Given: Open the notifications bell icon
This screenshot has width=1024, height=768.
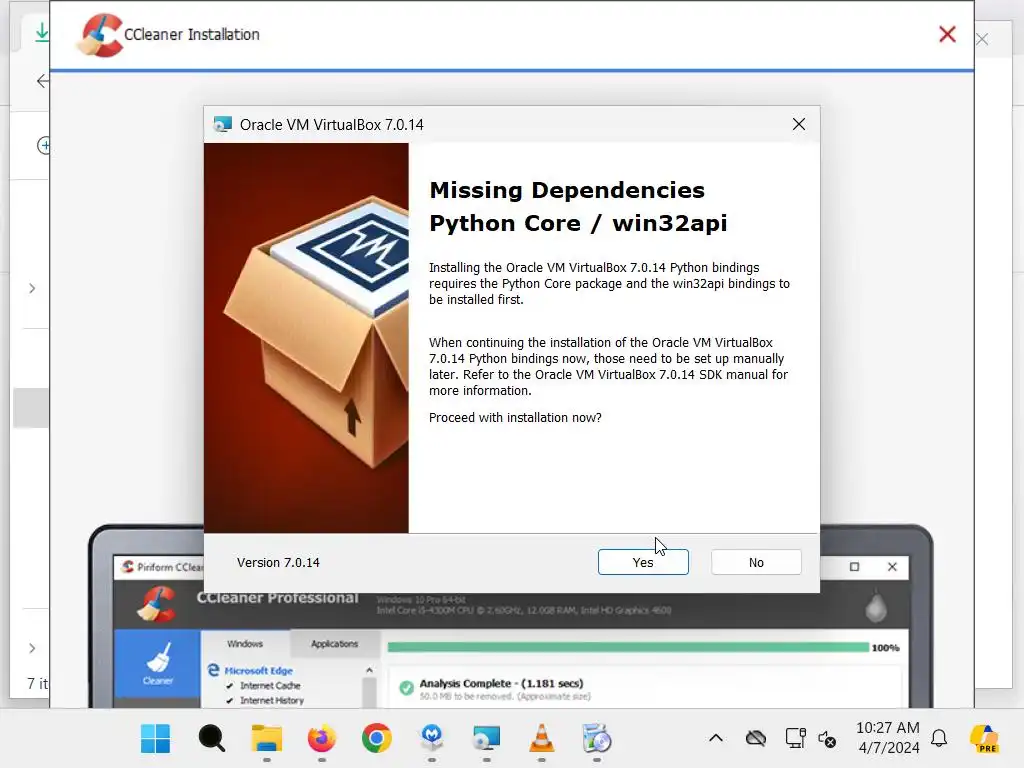Looking at the screenshot, I should point(939,738).
